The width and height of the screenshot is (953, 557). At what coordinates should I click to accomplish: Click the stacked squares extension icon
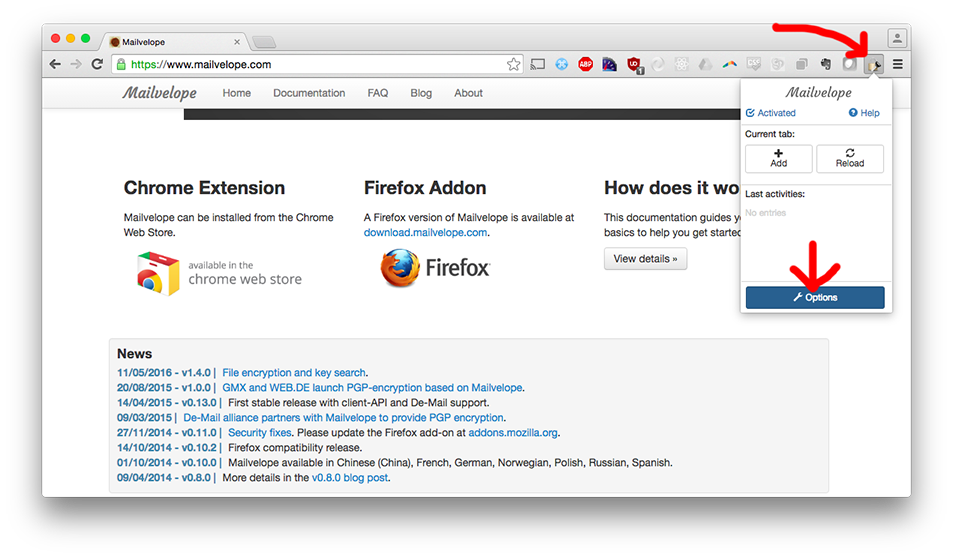tap(802, 64)
